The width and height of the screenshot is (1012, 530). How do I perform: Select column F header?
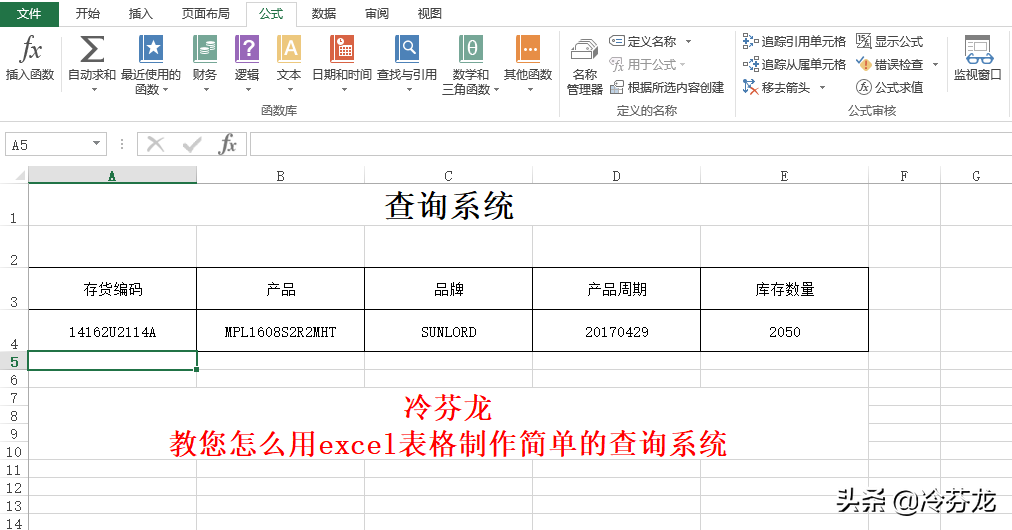point(904,175)
